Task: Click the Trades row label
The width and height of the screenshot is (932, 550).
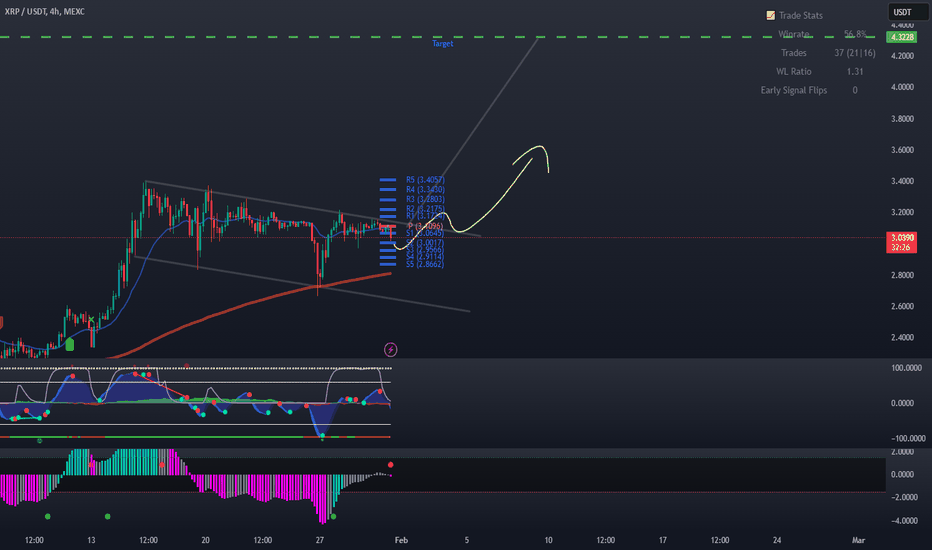Action: (794, 53)
